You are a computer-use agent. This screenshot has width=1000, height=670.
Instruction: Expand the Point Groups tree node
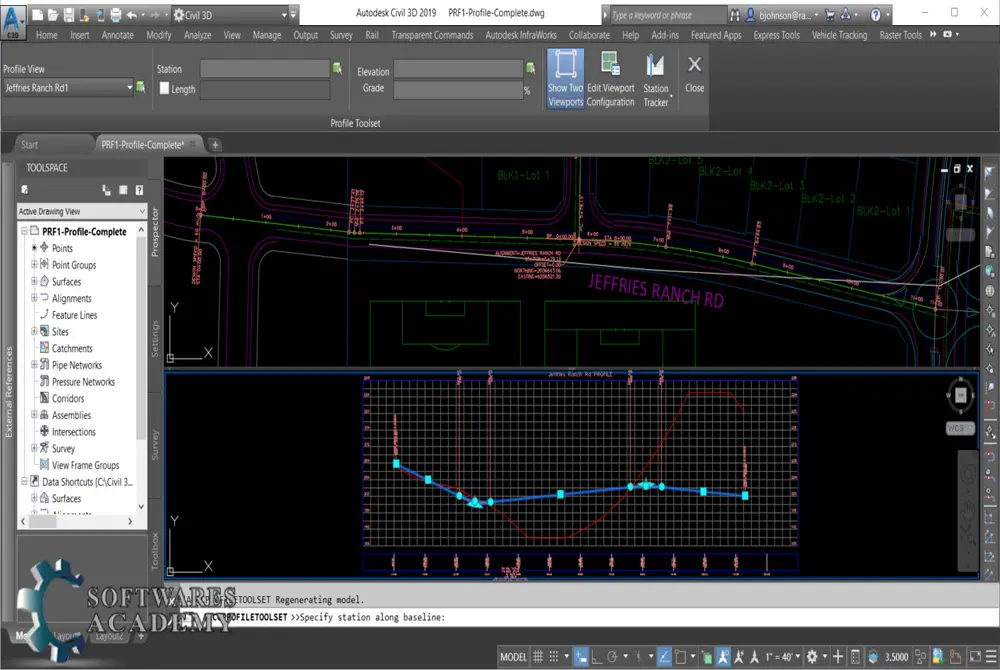(x=34, y=264)
